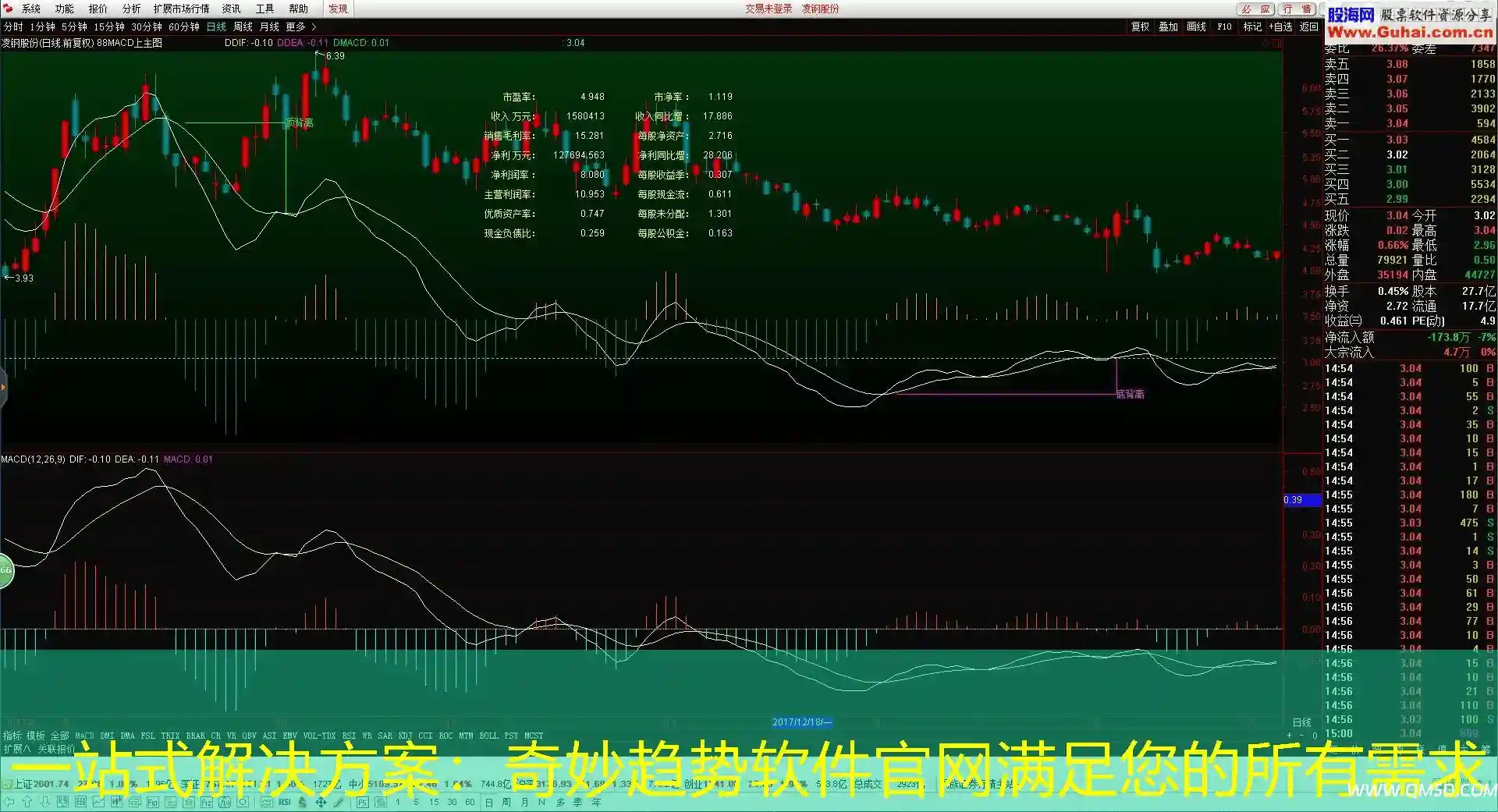The height and width of the screenshot is (812, 1498).
Task: Click the 叠加 overlay button
Action: tap(1168, 27)
